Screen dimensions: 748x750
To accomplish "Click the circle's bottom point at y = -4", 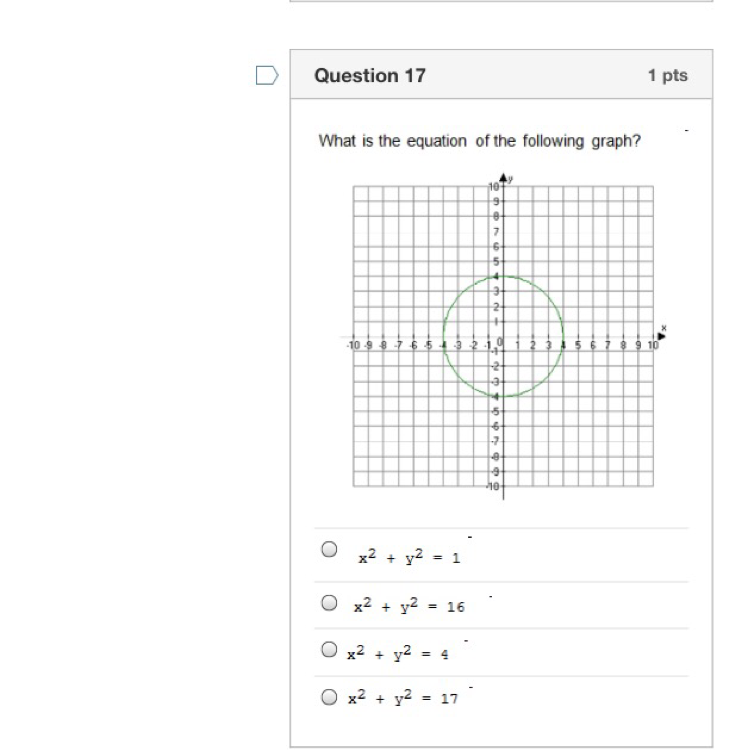I will click(x=503, y=397).
